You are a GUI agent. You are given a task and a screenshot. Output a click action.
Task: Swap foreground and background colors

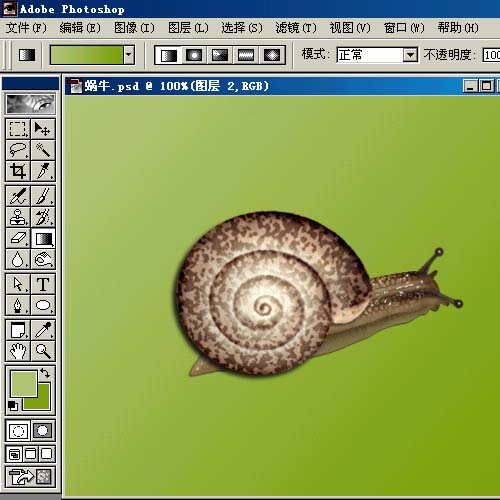tap(45, 372)
